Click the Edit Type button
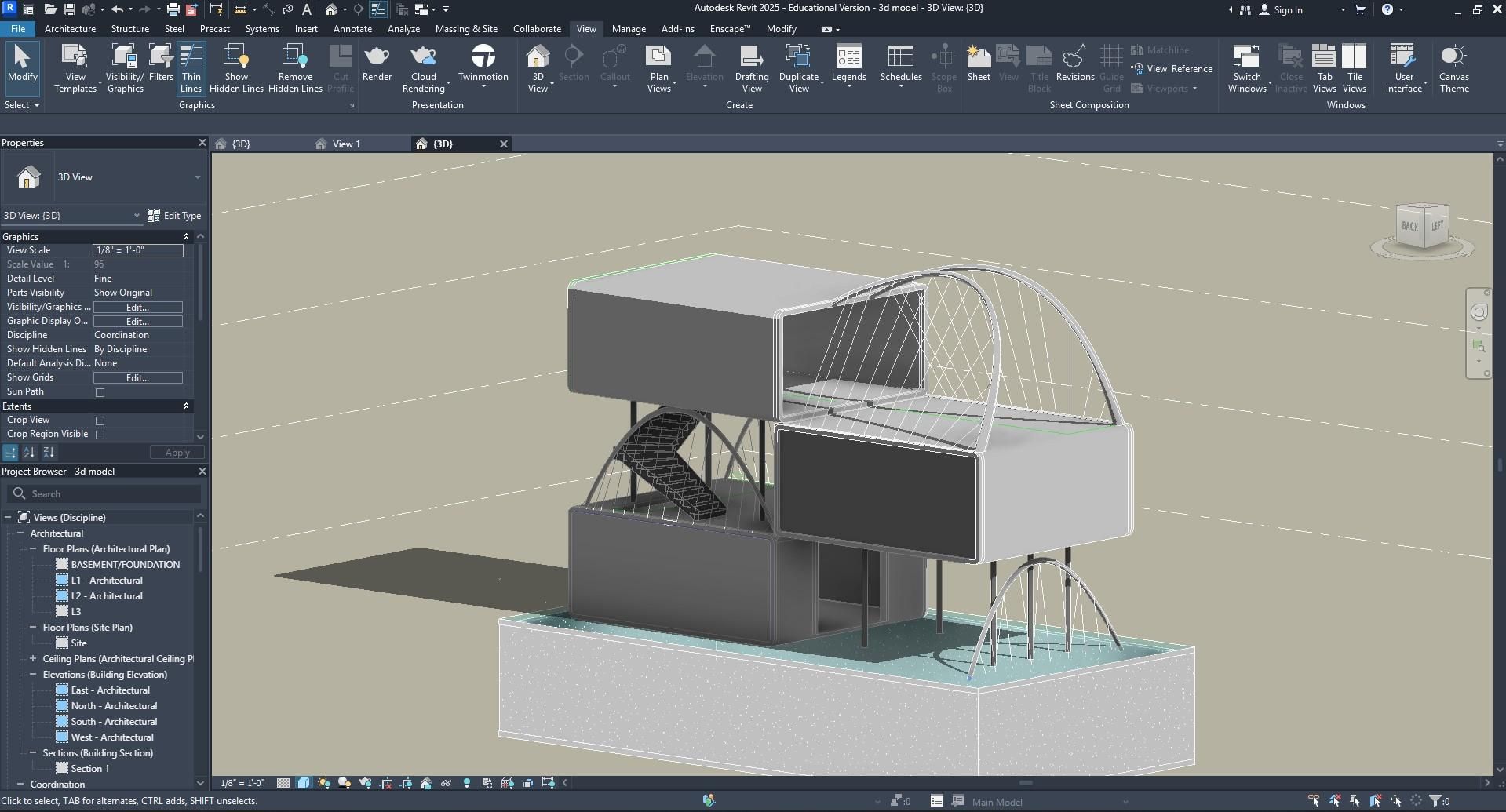The width and height of the screenshot is (1506, 812). [175, 215]
